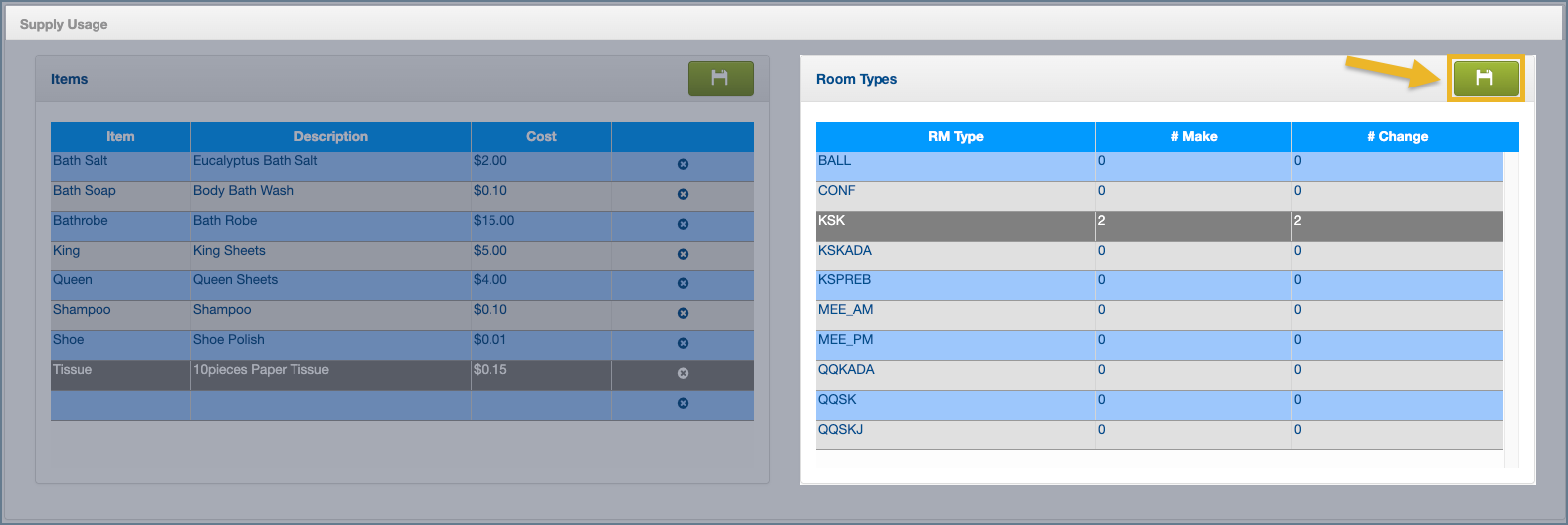Screen dimensions: 1568x525
Task: Save the Room Types panel
Action: 1484,78
